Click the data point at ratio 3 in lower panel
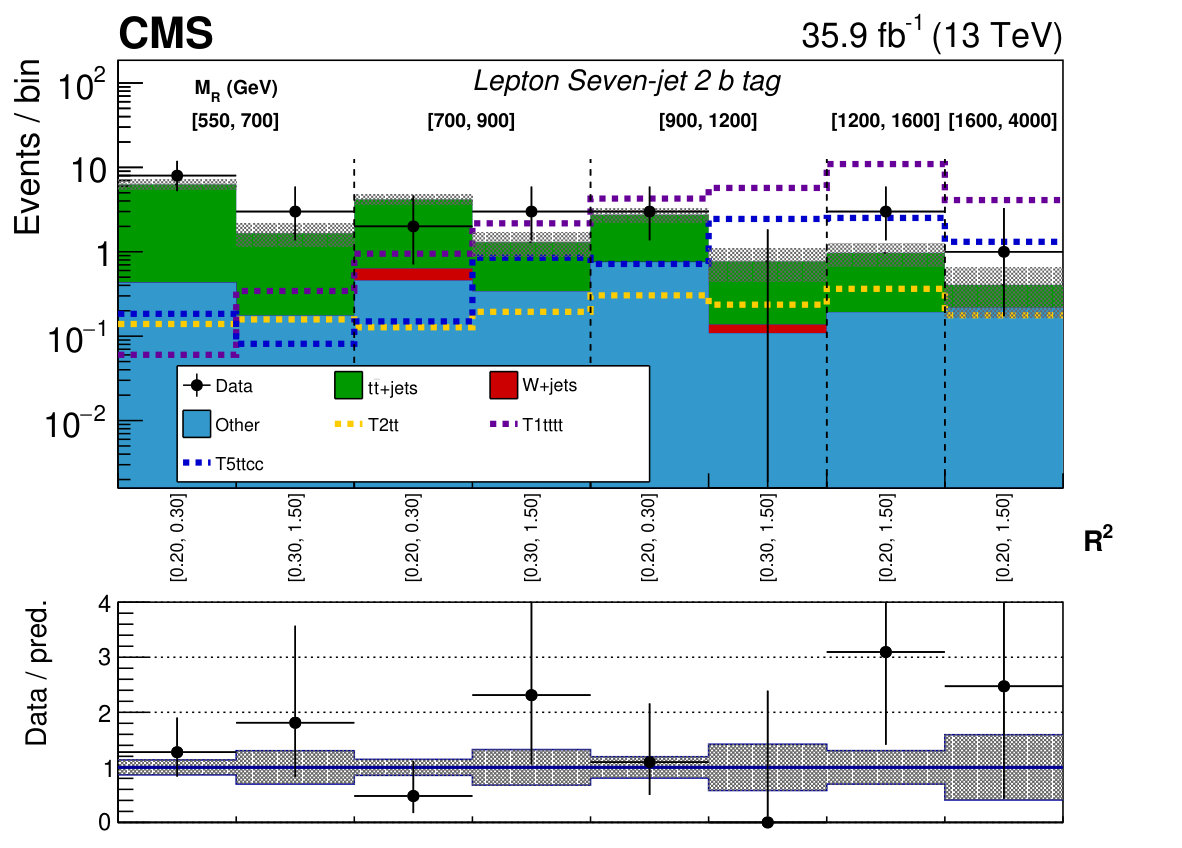Viewport: 1182px width, 848px height. 886,652
